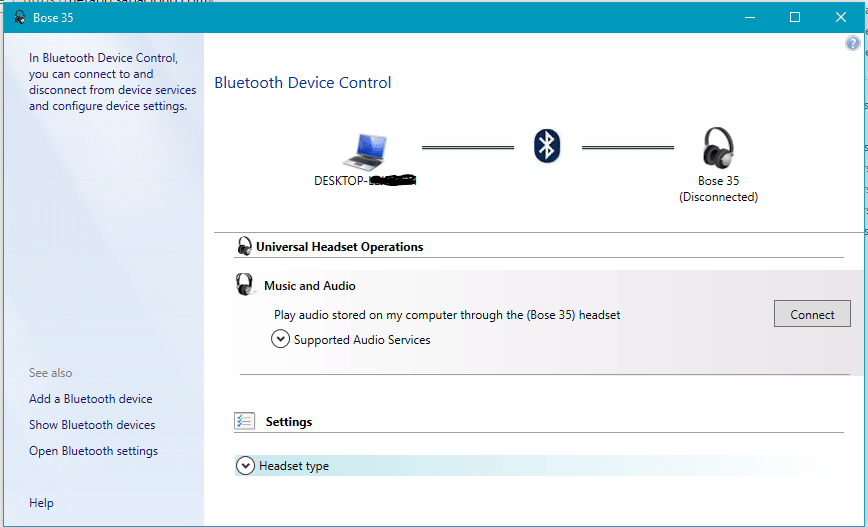
Task: Maximize the Bose 35 window
Action: (x=795, y=17)
